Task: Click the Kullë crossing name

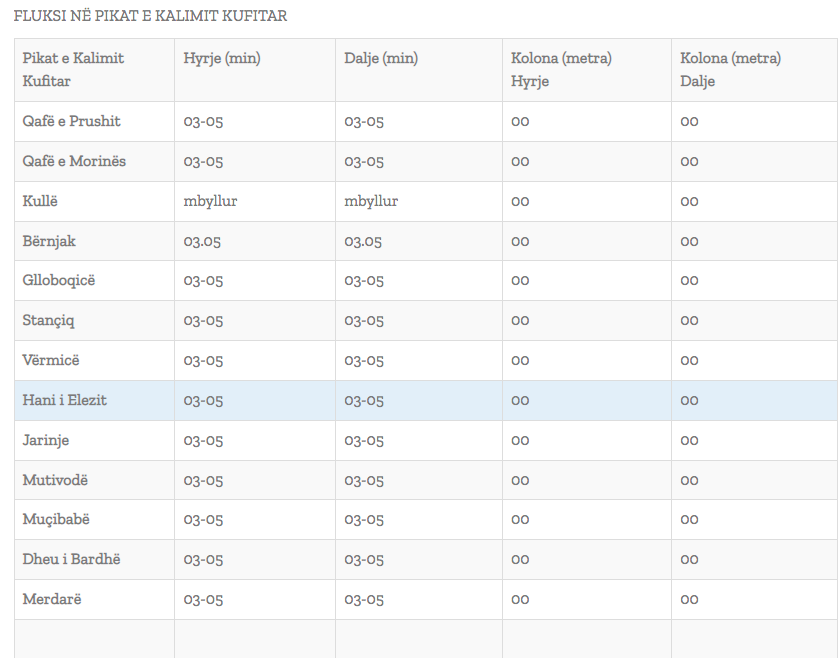Action: [41, 201]
